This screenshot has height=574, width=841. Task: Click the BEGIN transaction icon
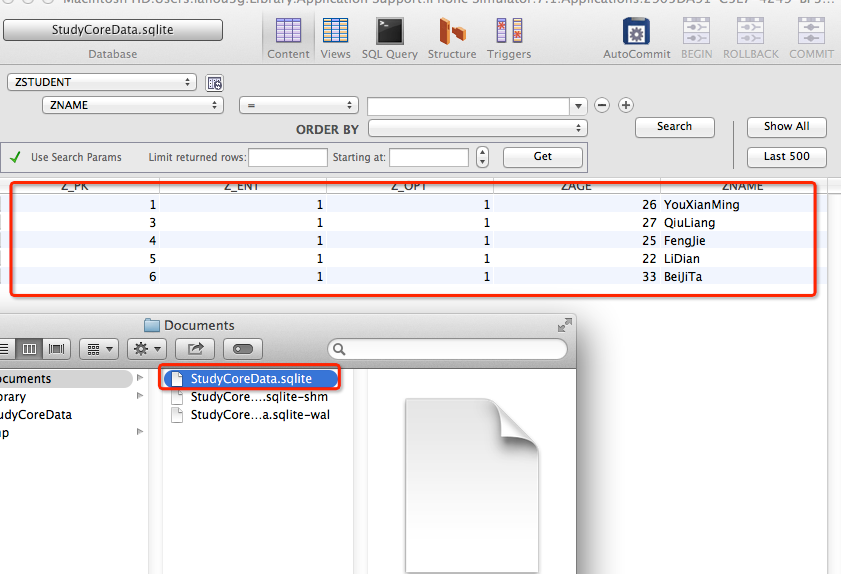click(x=696, y=38)
